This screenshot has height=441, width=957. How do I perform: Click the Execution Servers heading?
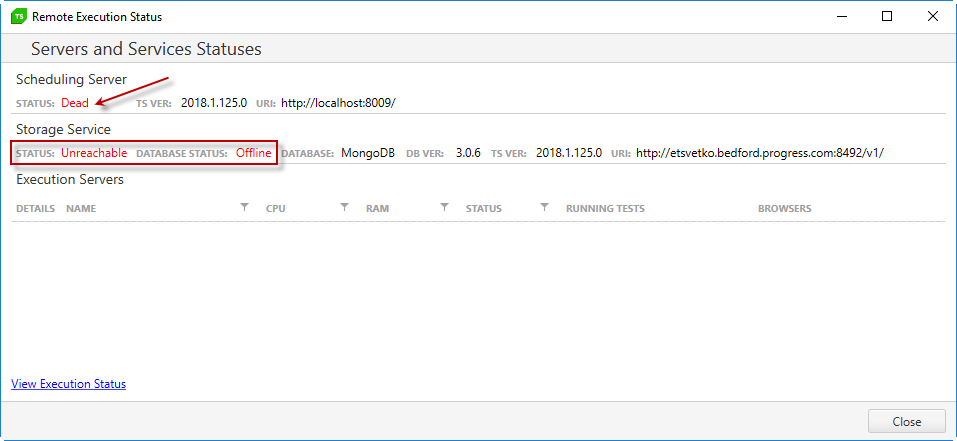(70, 179)
